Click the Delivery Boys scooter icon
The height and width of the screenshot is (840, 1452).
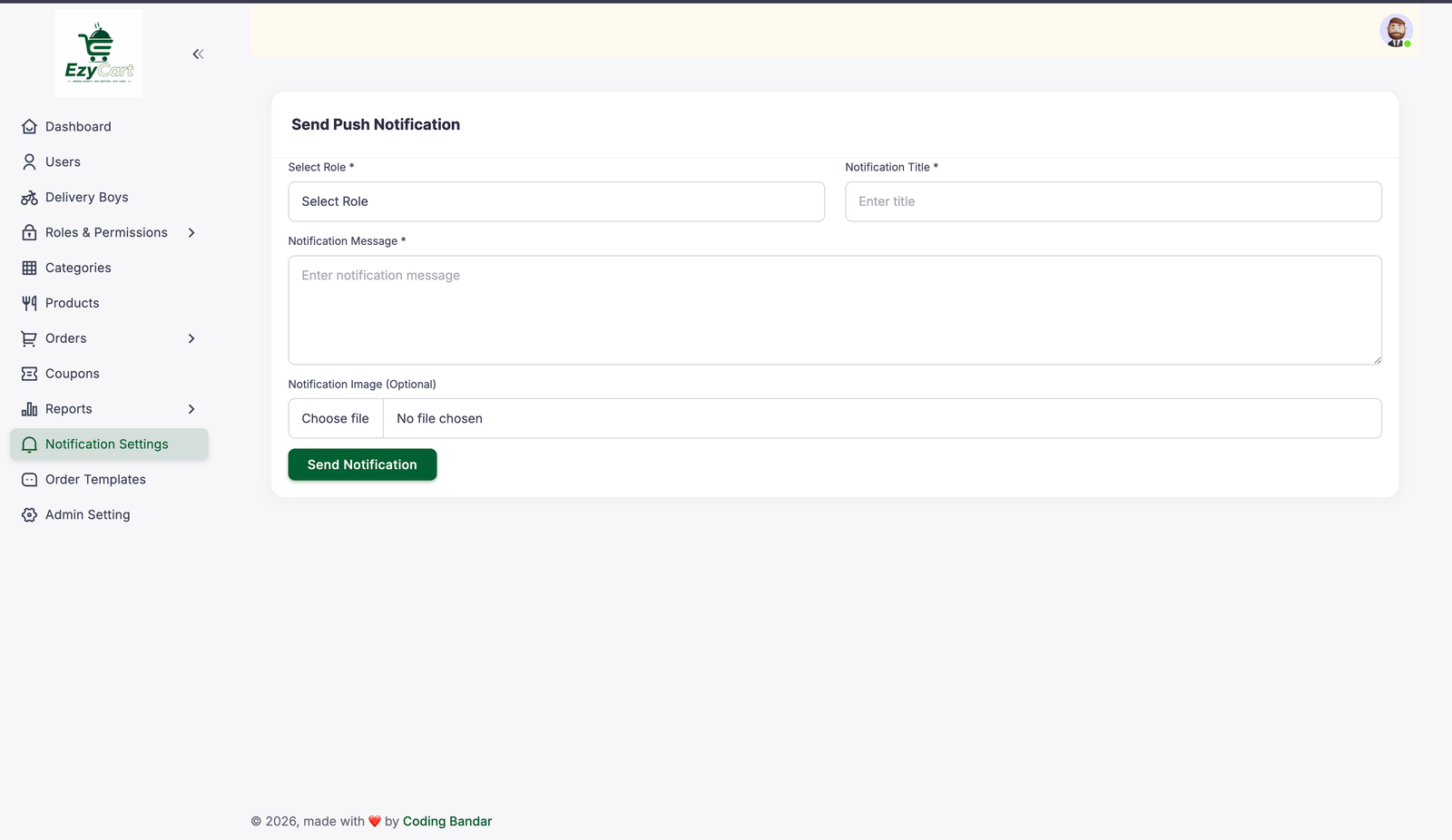(x=29, y=198)
